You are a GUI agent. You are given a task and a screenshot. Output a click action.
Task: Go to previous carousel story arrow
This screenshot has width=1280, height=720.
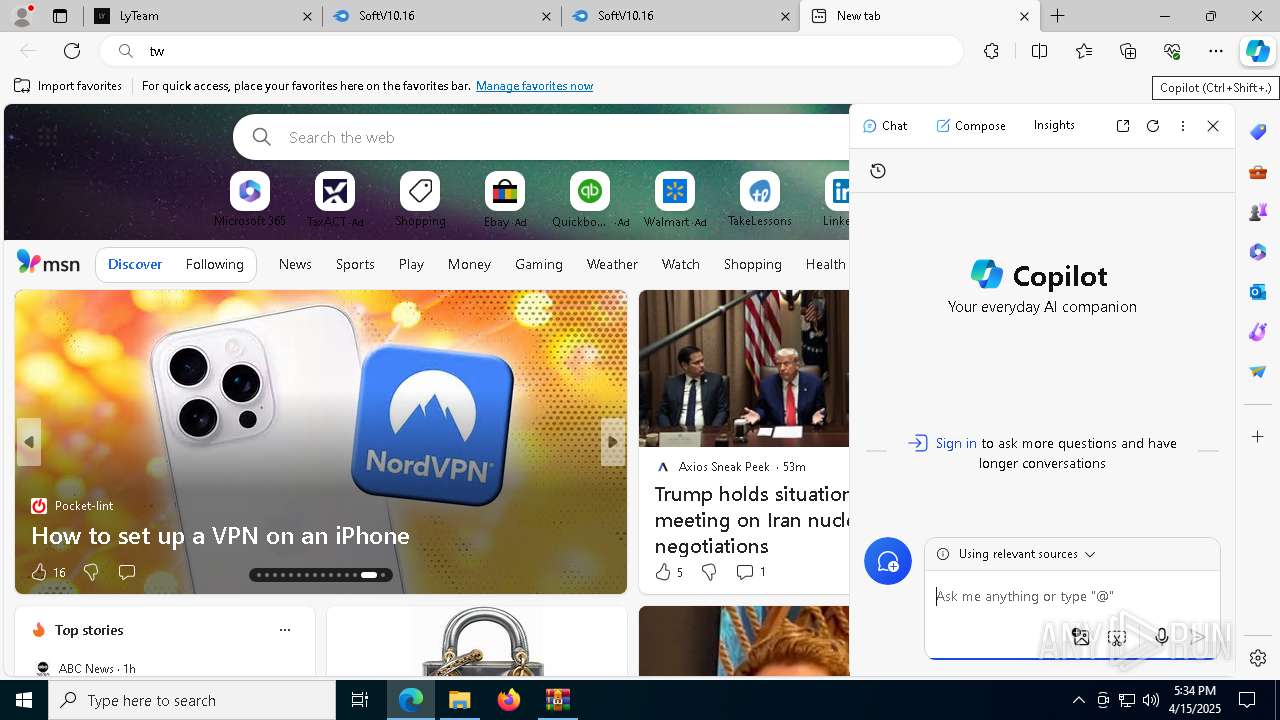(29, 442)
